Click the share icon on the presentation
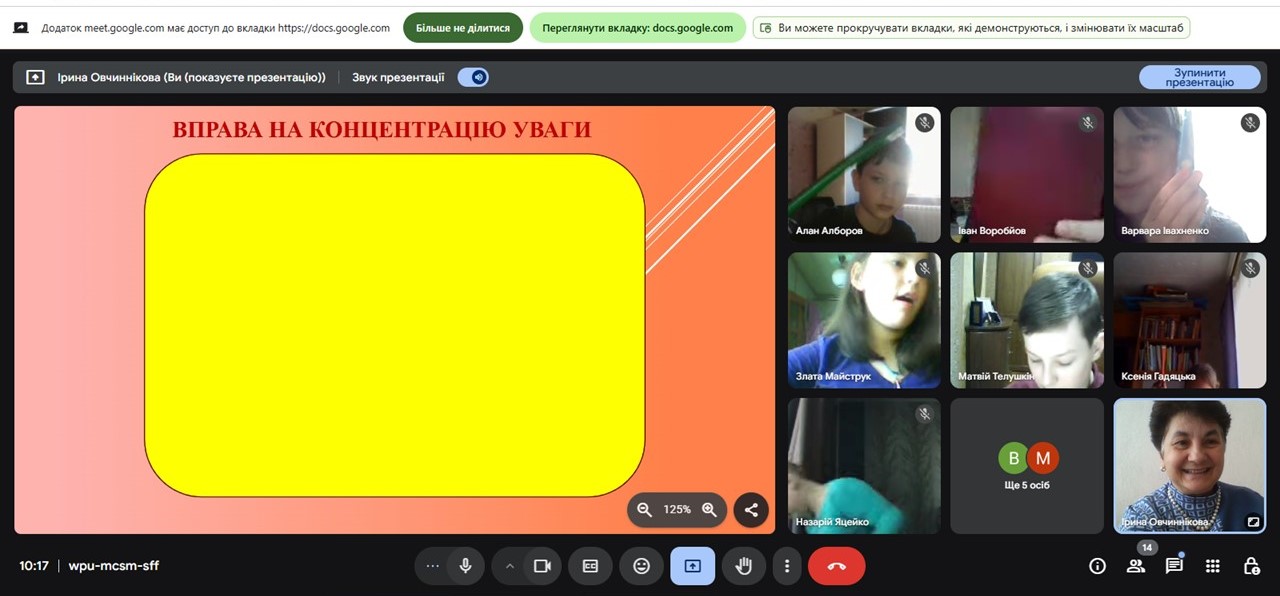This screenshot has width=1280, height=596. click(751, 509)
